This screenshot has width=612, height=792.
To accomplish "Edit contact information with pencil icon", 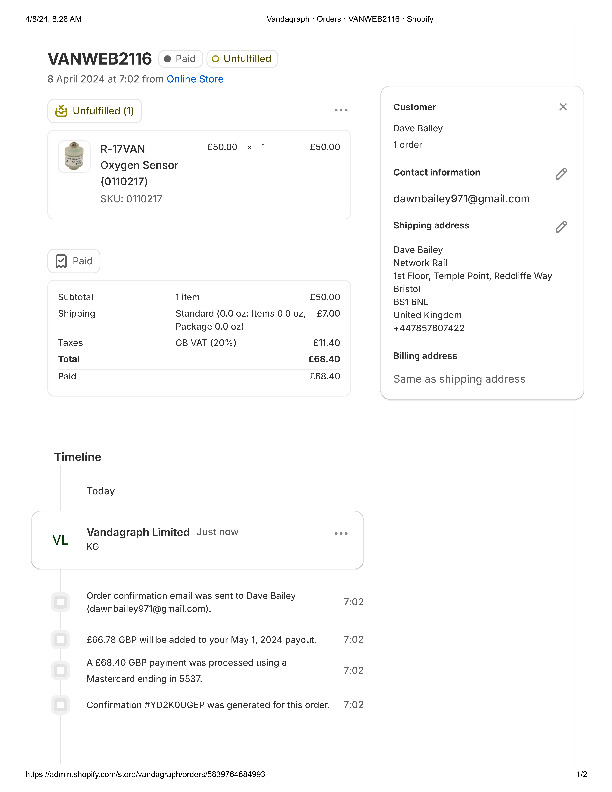I will (x=561, y=174).
